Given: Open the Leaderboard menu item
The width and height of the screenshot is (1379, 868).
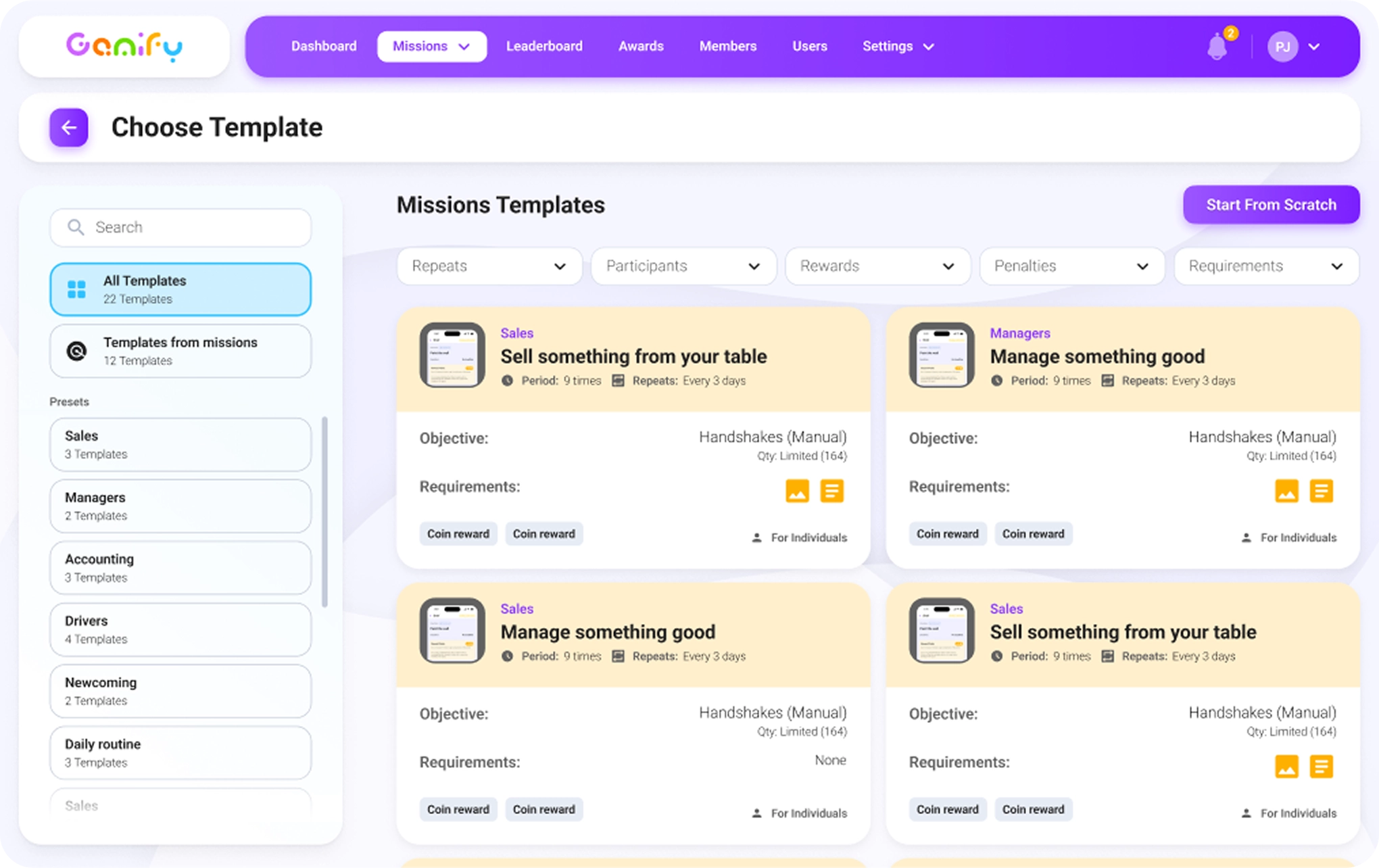Looking at the screenshot, I should pos(544,47).
